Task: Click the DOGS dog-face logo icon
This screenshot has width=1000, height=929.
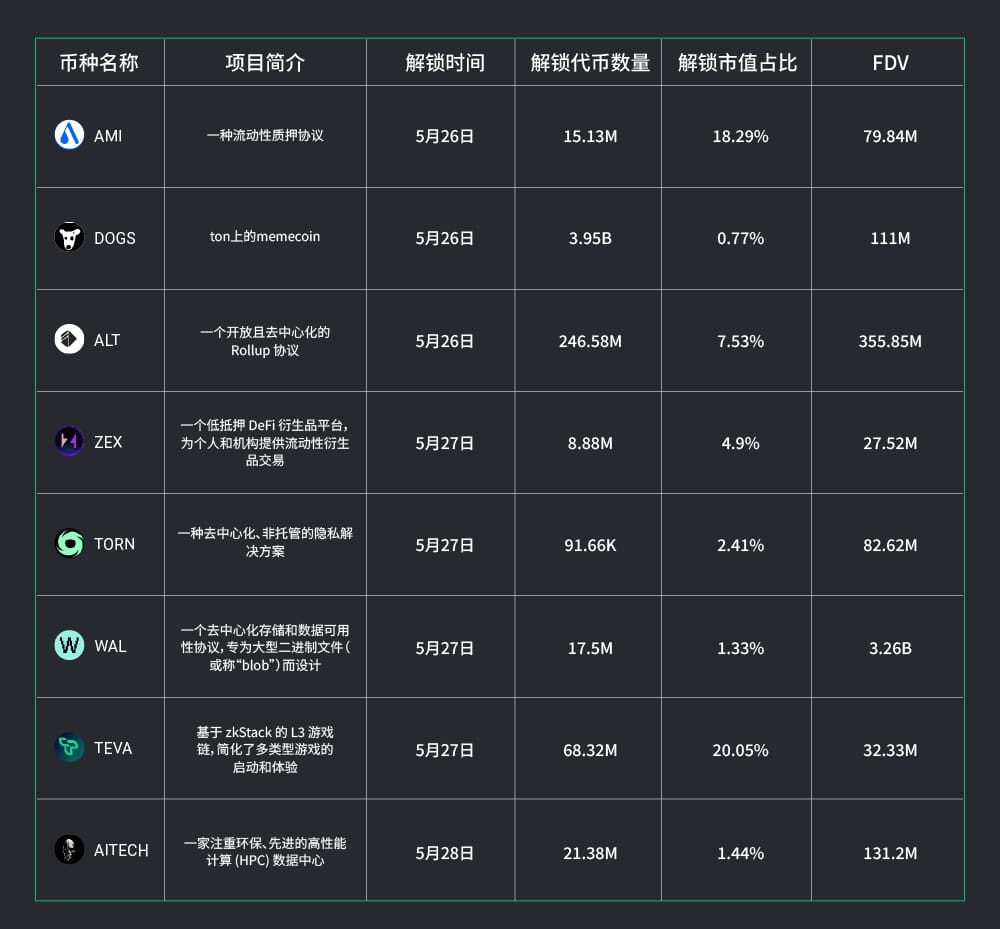Action: (69, 238)
